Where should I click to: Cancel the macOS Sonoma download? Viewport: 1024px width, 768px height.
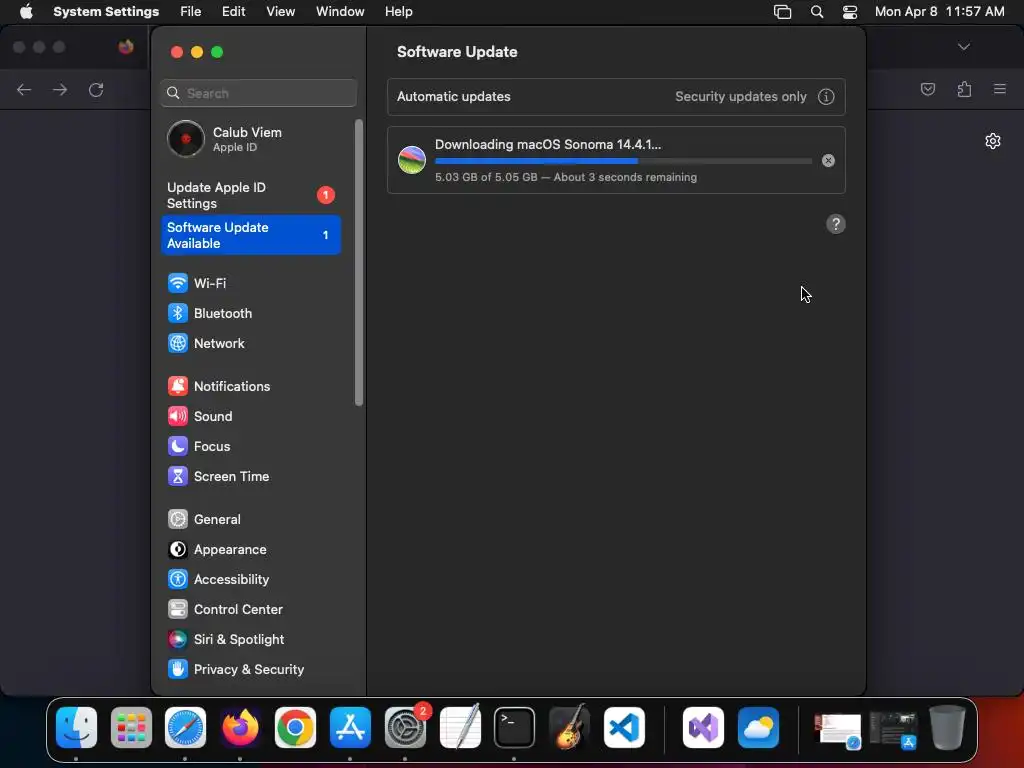828,161
